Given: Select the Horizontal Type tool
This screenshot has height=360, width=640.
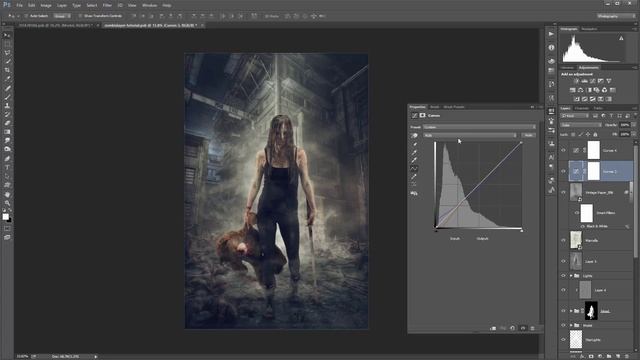Looking at the screenshot, I should coord(7,167).
